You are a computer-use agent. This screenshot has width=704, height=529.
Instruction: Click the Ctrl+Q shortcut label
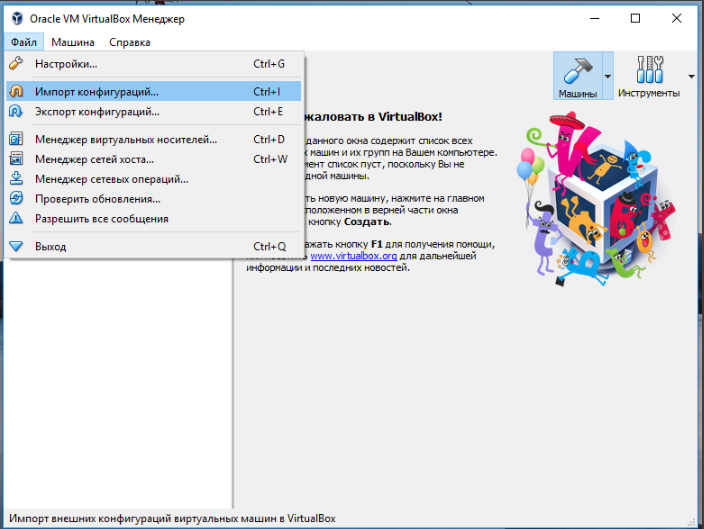coord(269,246)
